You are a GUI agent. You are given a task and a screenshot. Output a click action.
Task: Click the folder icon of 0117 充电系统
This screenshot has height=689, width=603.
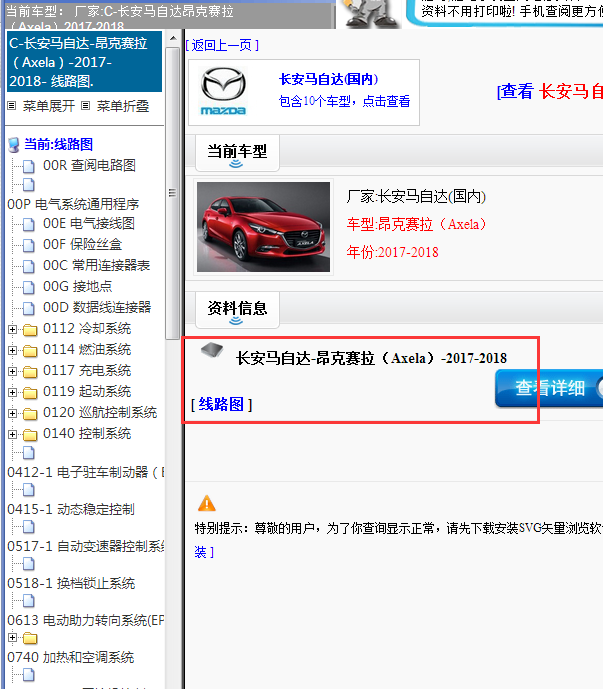(x=30, y=372)
